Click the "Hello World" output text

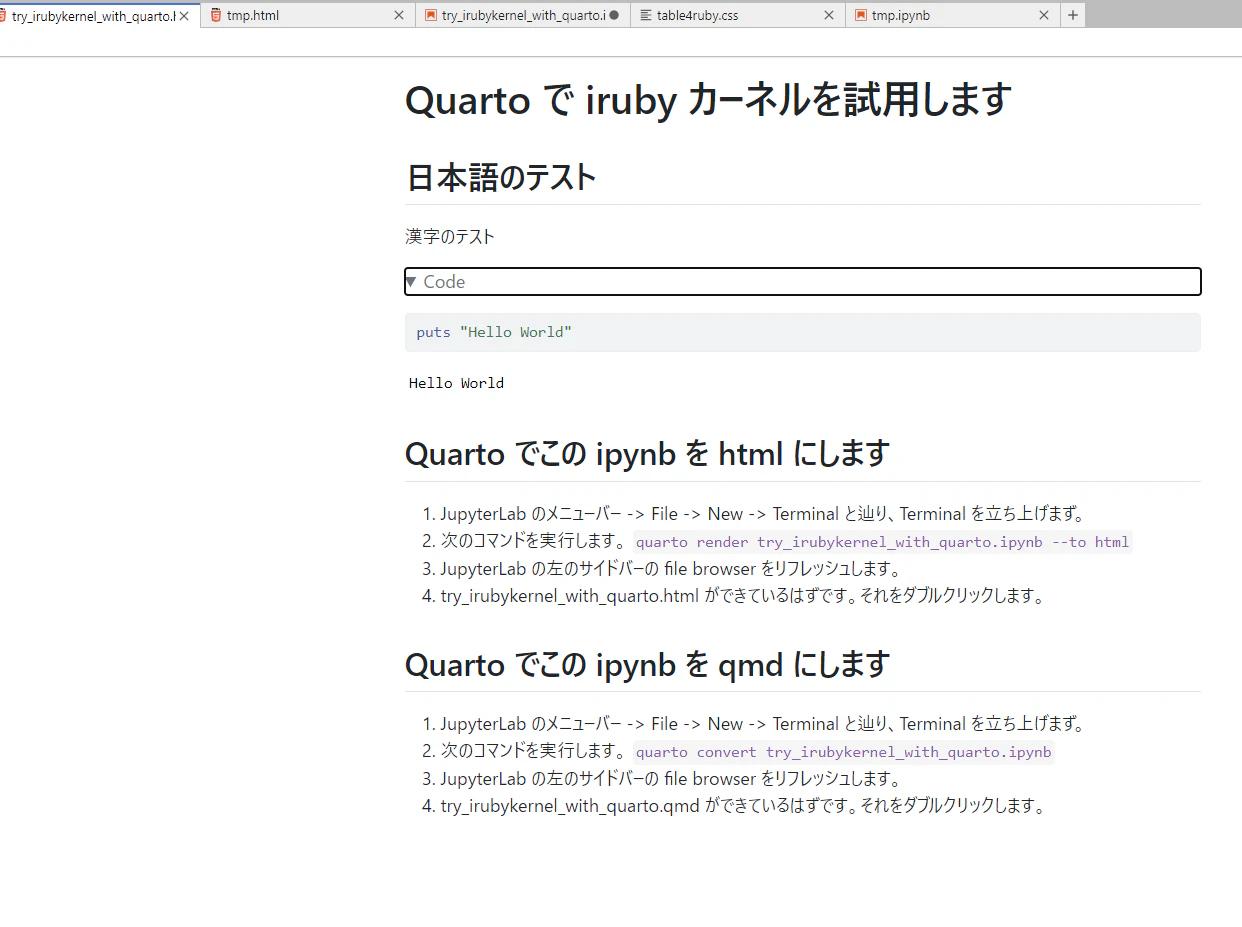pos(456,383)
